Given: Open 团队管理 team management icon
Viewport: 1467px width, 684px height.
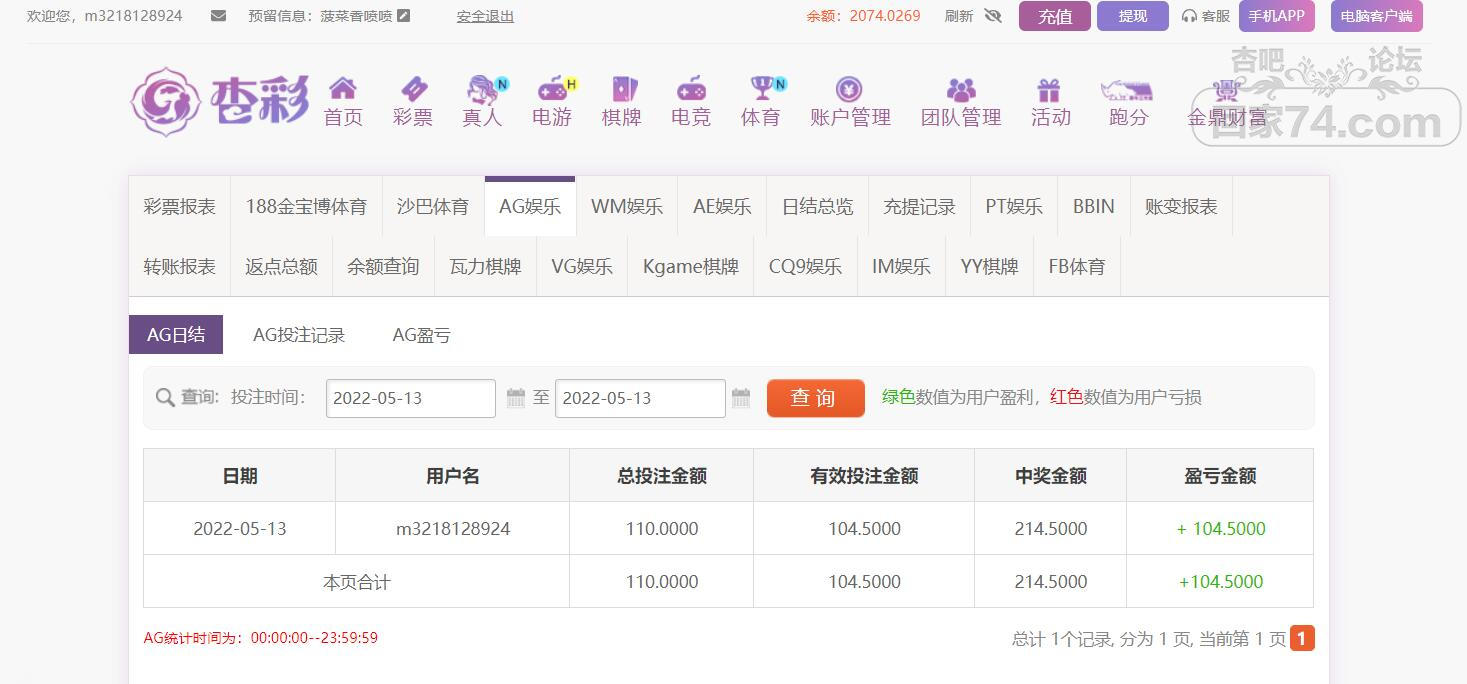Looking at the screenshot, I should point(960,89).
